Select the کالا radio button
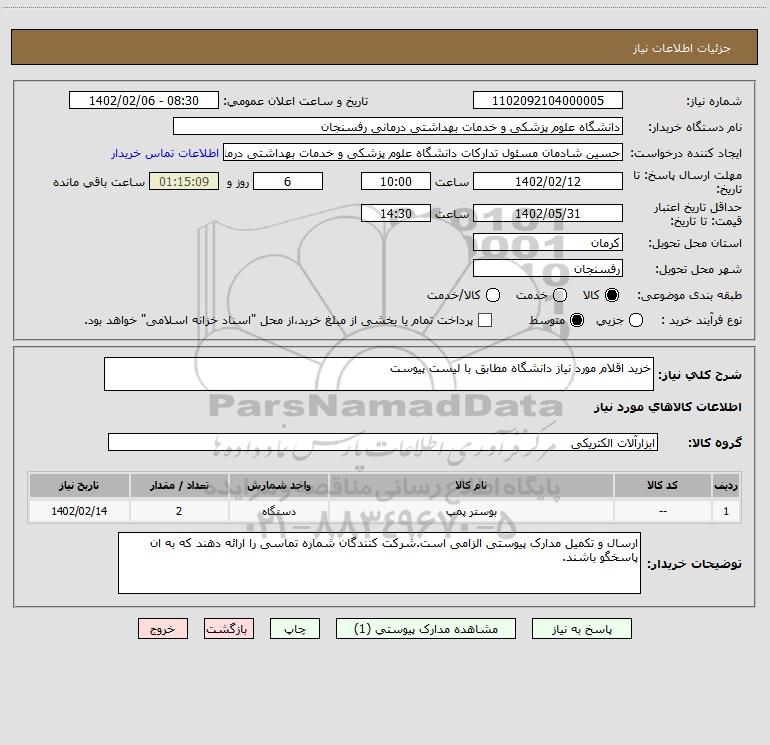 612,295
